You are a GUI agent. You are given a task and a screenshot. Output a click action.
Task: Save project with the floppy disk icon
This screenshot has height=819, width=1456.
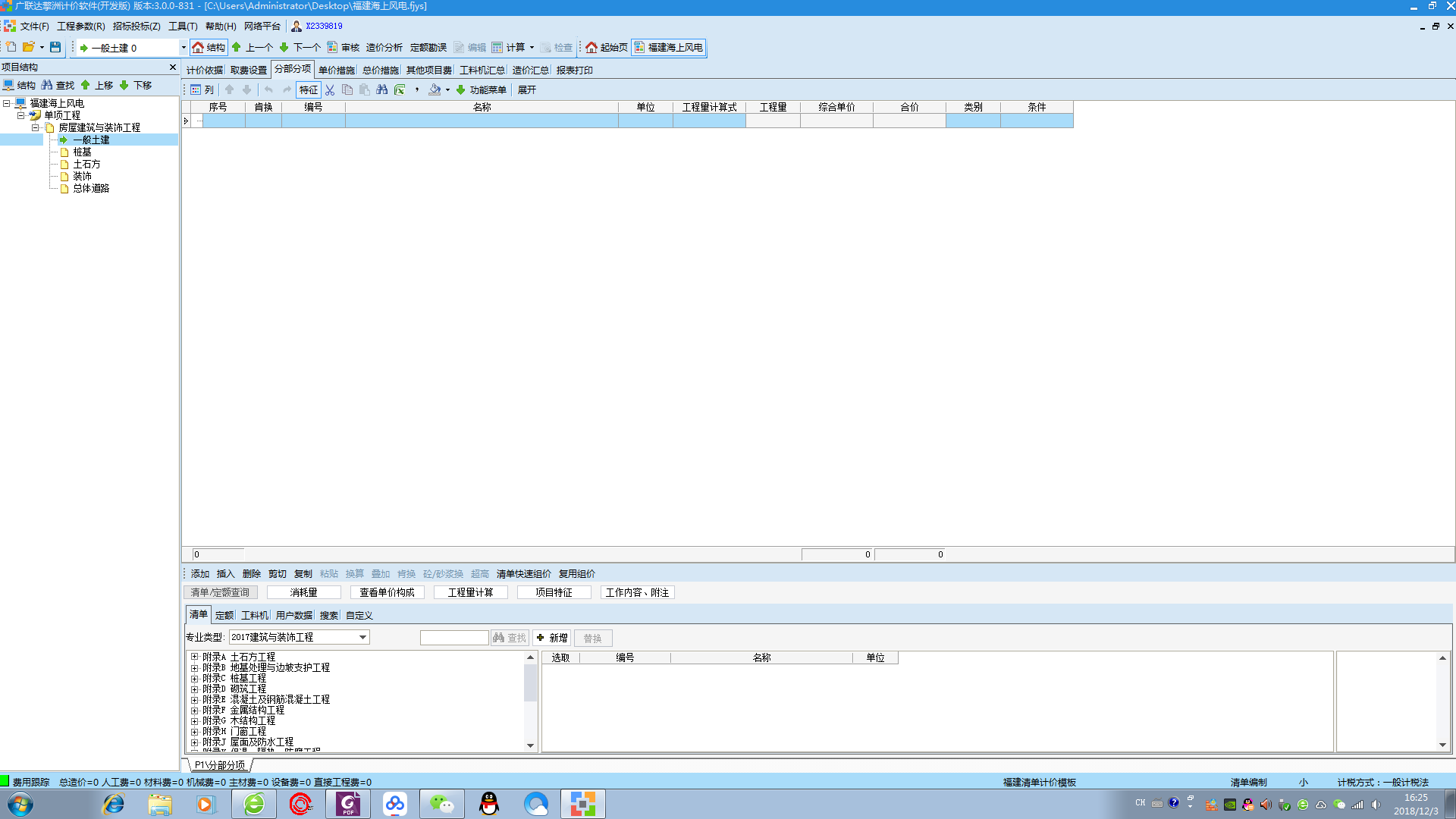55,47
